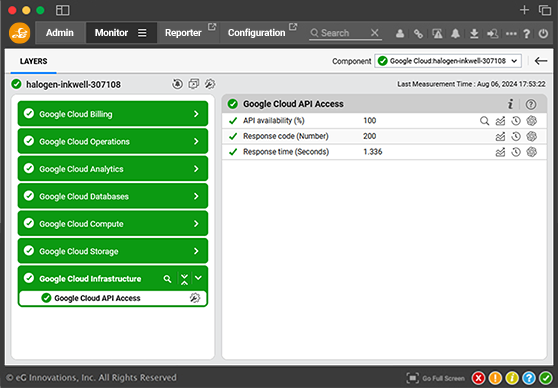Click the bell notifications icon
Viewport: 558px width, 388px height.
(456, 33)
